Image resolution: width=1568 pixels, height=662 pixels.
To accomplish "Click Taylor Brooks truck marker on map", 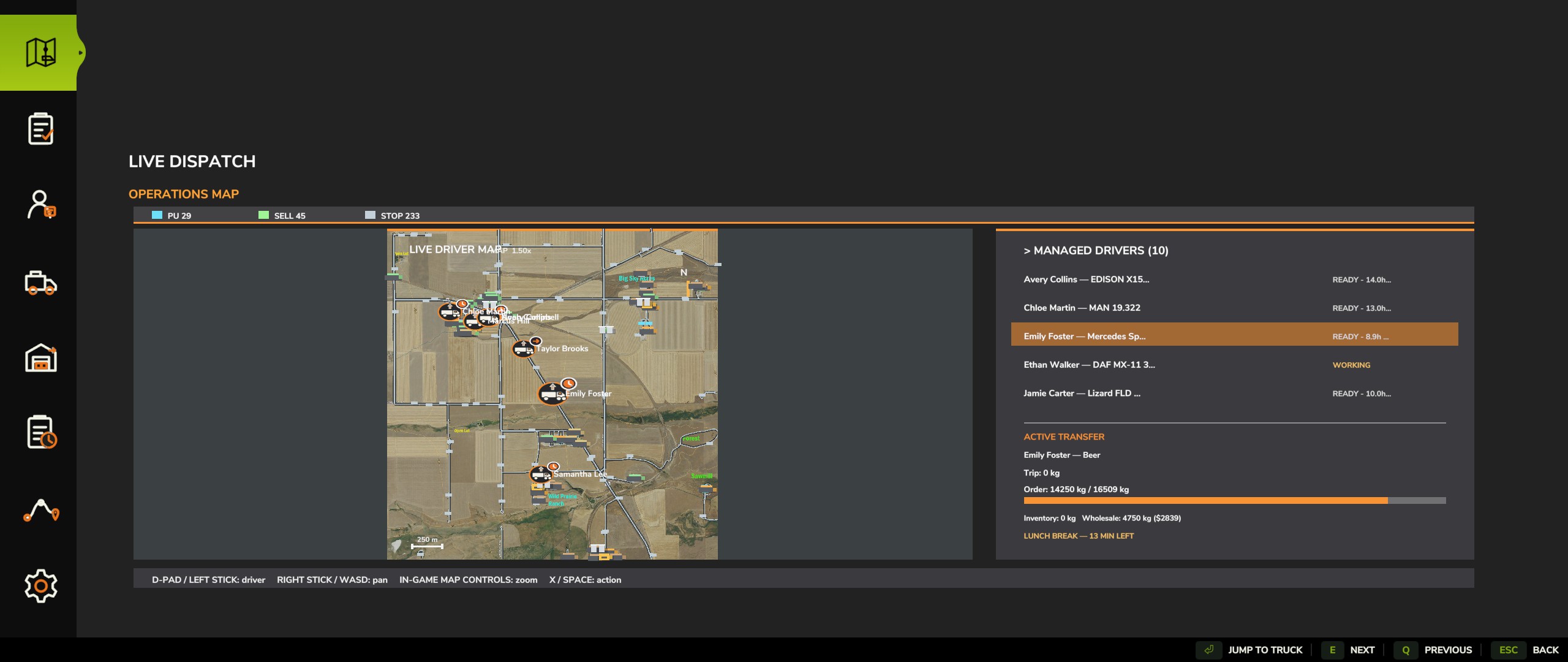I will coord(524,349).
